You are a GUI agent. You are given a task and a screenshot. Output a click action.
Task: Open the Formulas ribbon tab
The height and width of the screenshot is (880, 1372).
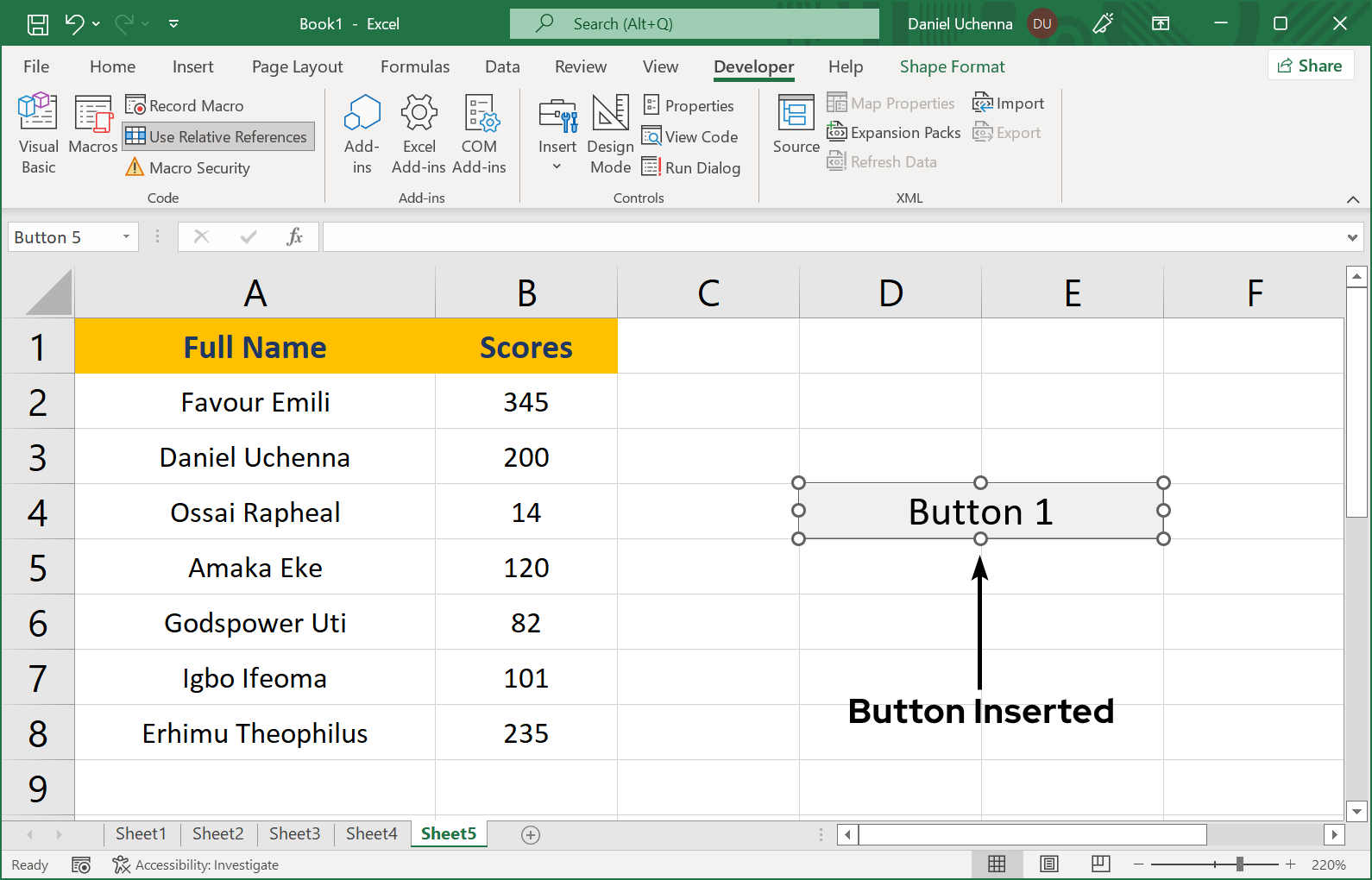(415, 66)
